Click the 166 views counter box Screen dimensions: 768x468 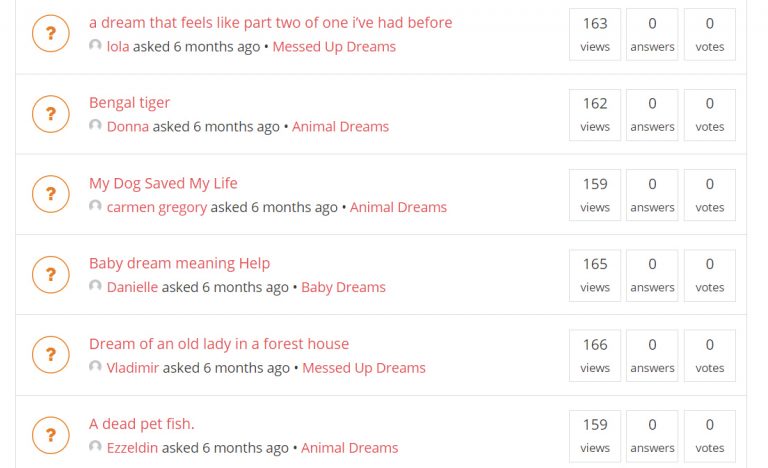(x=595, y=355)
